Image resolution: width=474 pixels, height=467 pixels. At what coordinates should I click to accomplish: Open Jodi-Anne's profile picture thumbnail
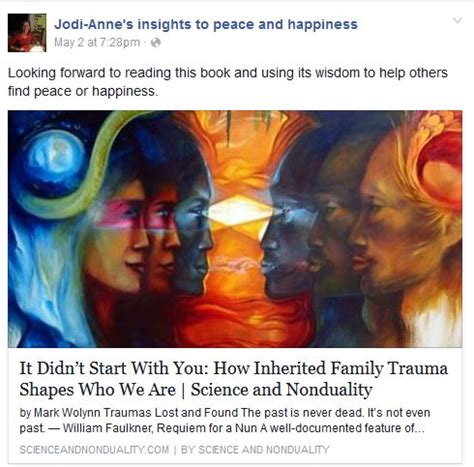(27, 33)
